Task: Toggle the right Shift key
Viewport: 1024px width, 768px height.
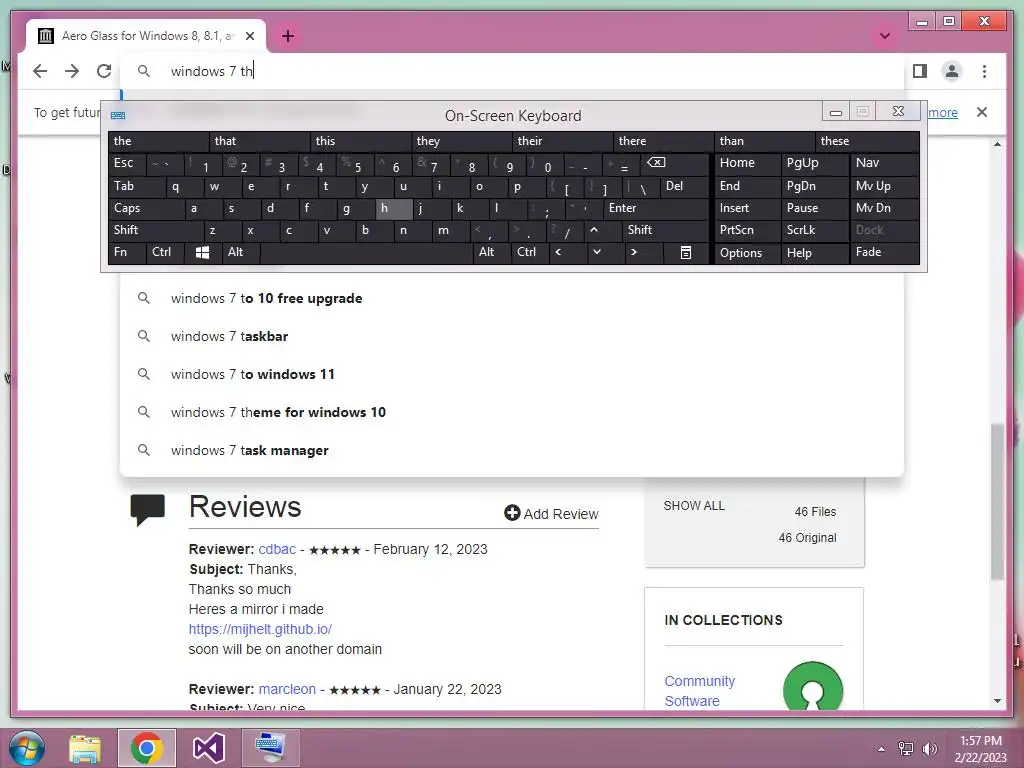Action: tap(666, 231)
